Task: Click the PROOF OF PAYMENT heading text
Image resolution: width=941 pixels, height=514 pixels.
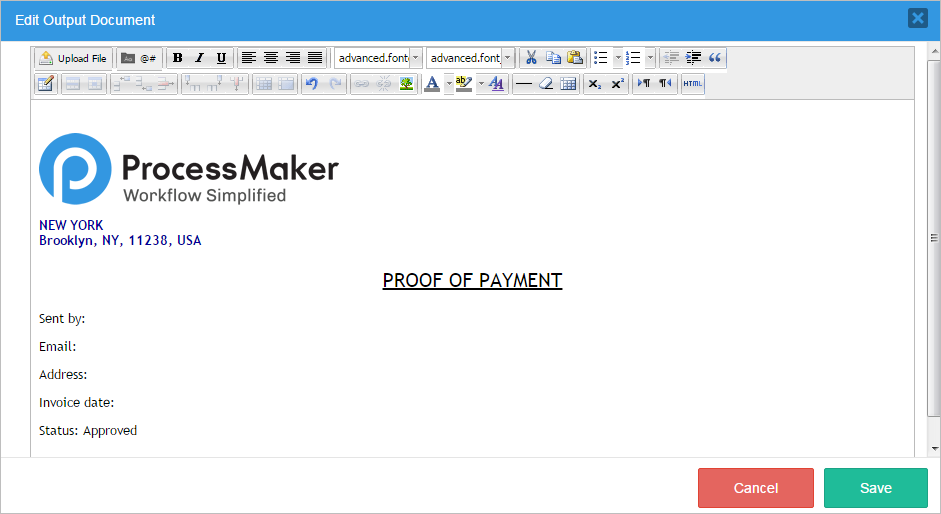Action: point(472,280)
